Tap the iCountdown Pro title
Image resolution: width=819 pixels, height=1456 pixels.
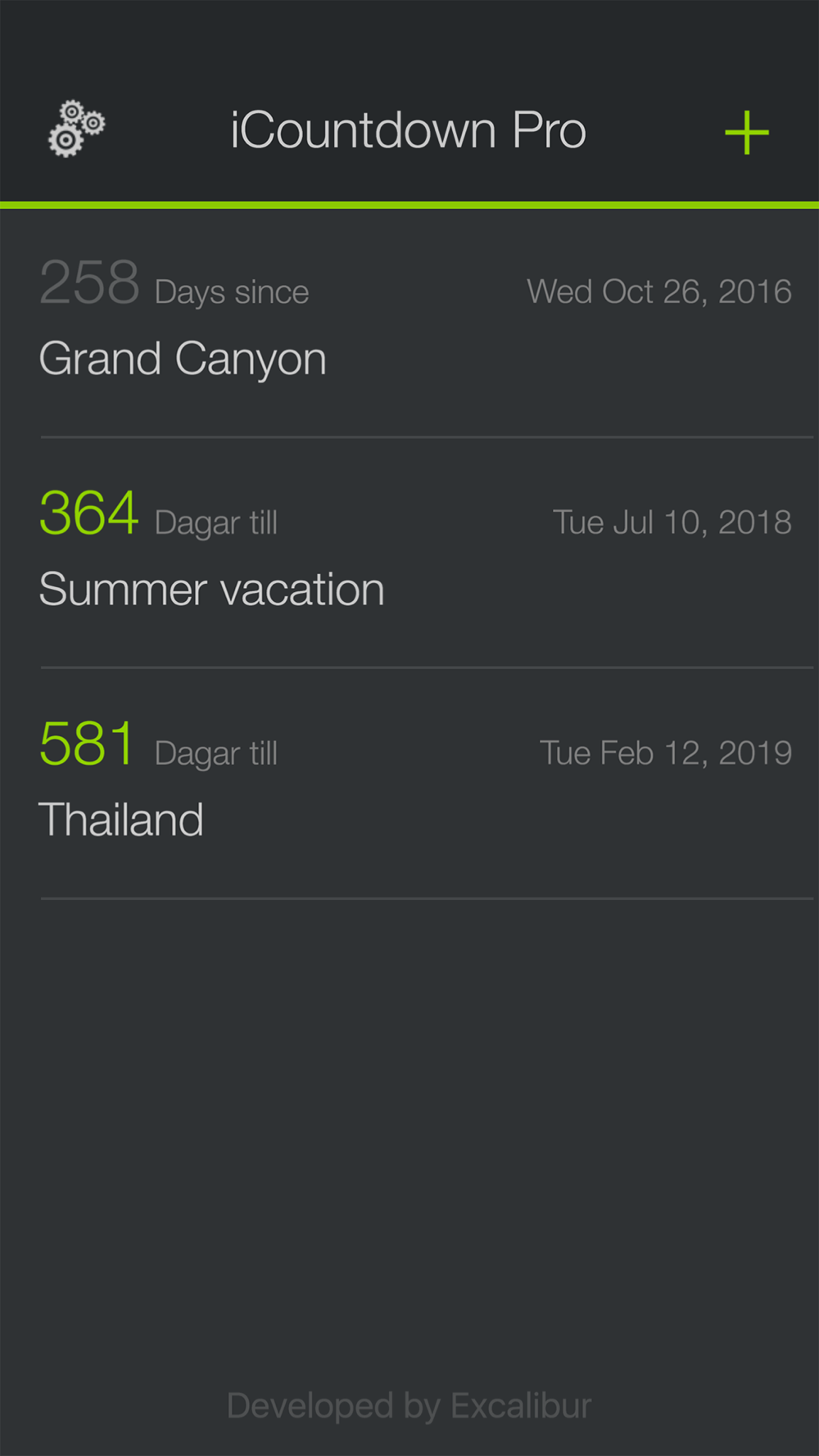tap(409, 130)
